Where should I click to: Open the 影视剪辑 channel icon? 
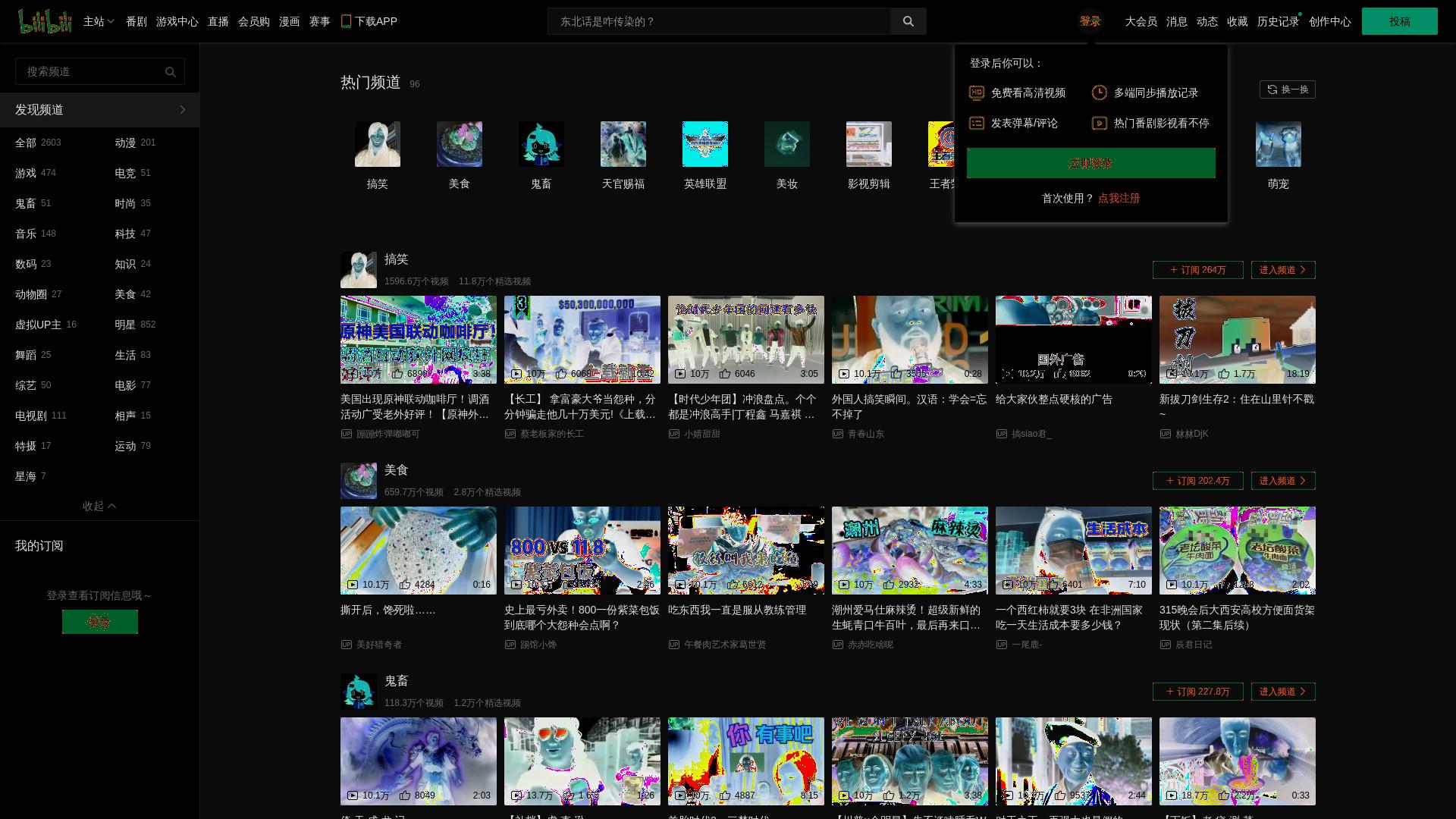point(869,144)
